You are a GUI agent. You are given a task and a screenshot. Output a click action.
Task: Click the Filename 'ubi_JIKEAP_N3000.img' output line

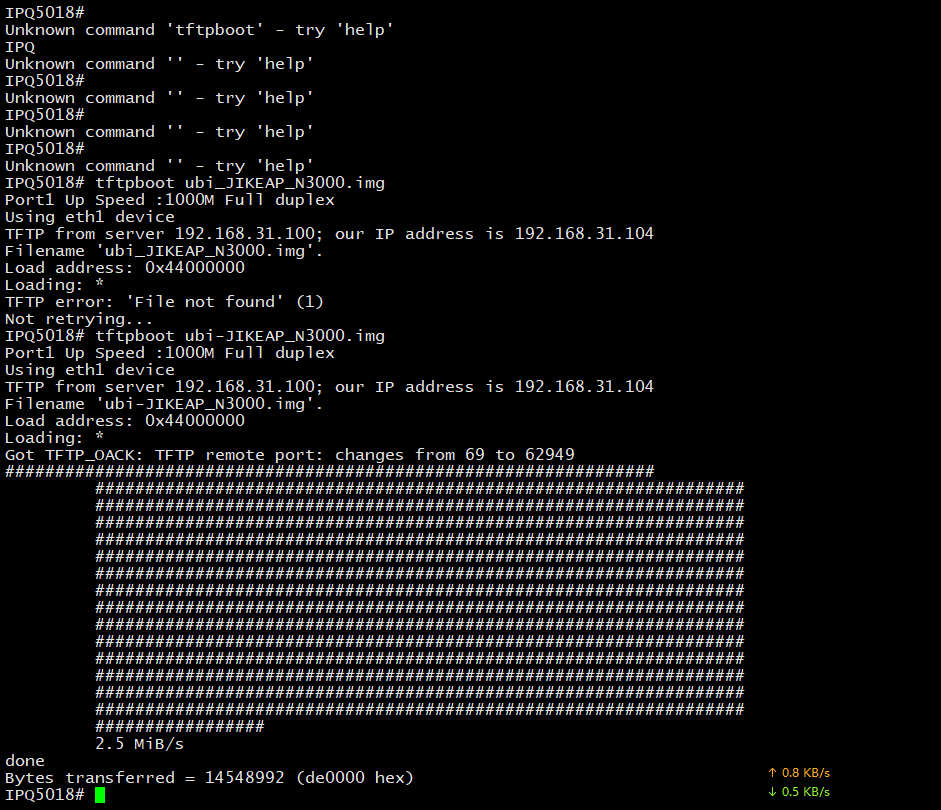coord(164,251)
